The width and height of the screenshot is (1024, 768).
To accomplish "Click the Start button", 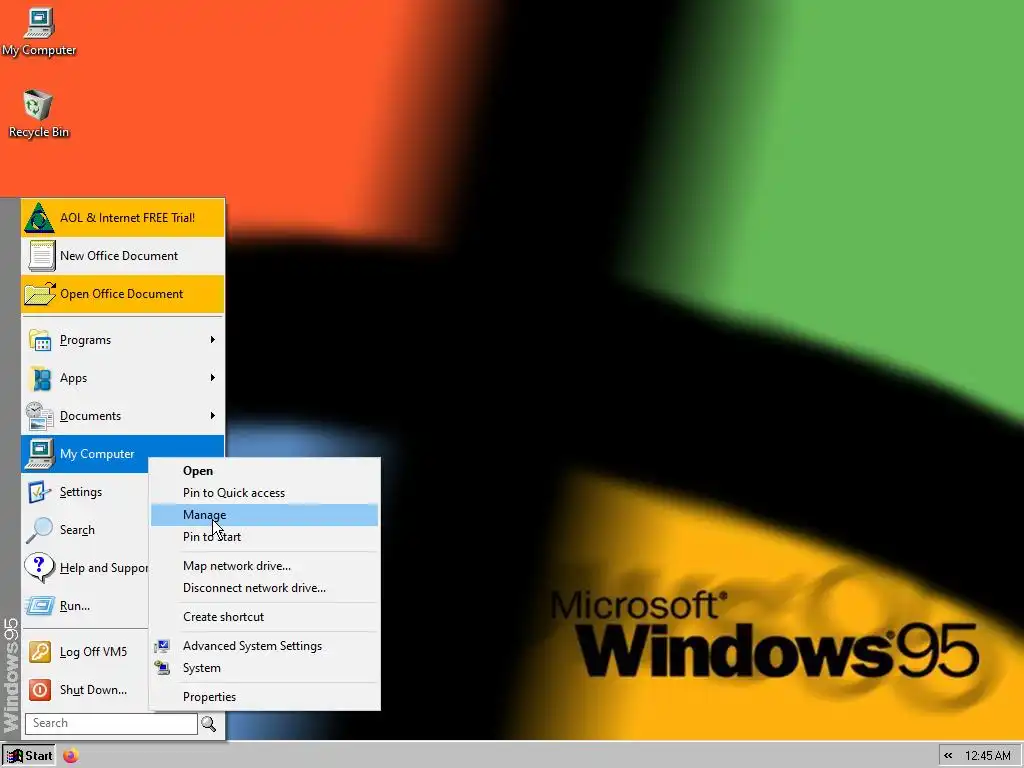I will click(x=29, y=756).
